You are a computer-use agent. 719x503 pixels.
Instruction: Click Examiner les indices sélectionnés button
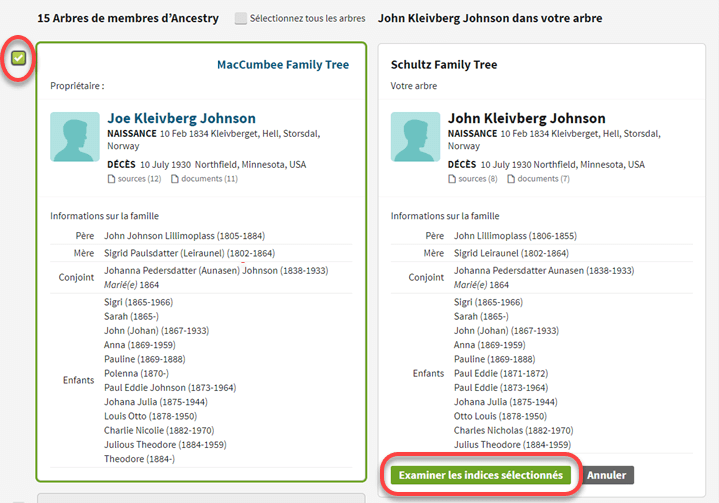(481, 475)
